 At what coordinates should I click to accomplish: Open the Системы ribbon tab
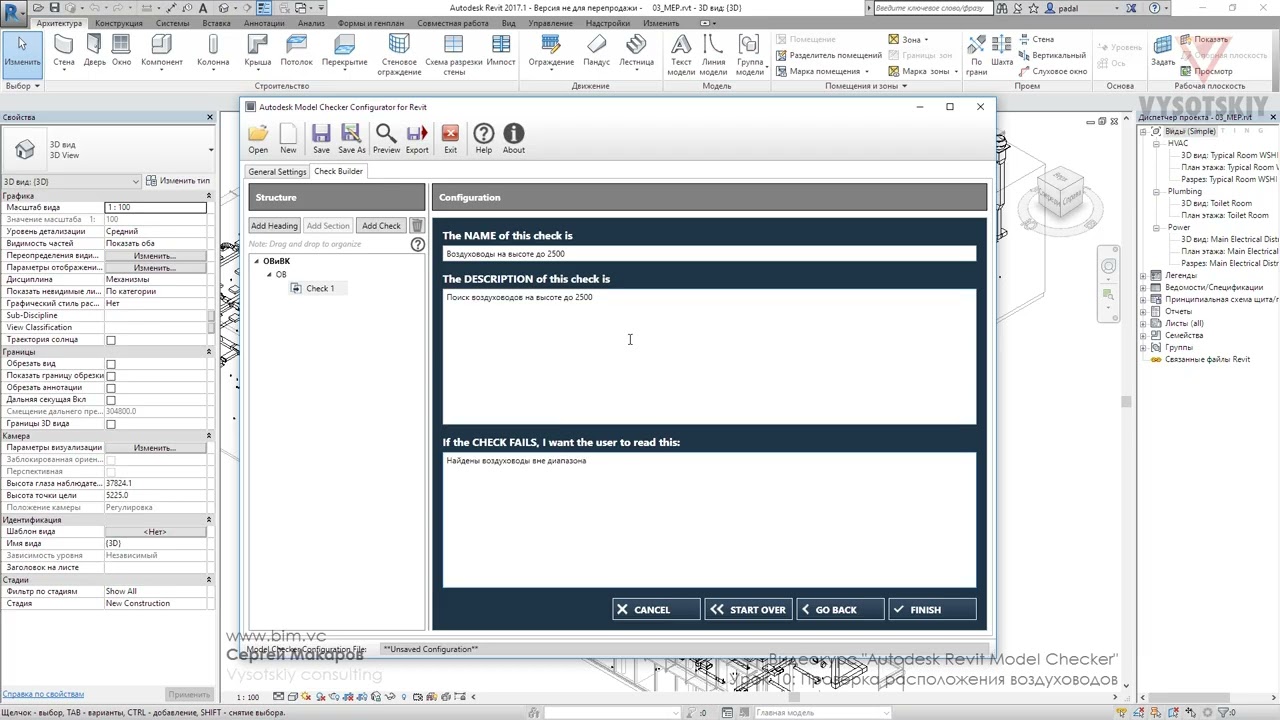172,23
